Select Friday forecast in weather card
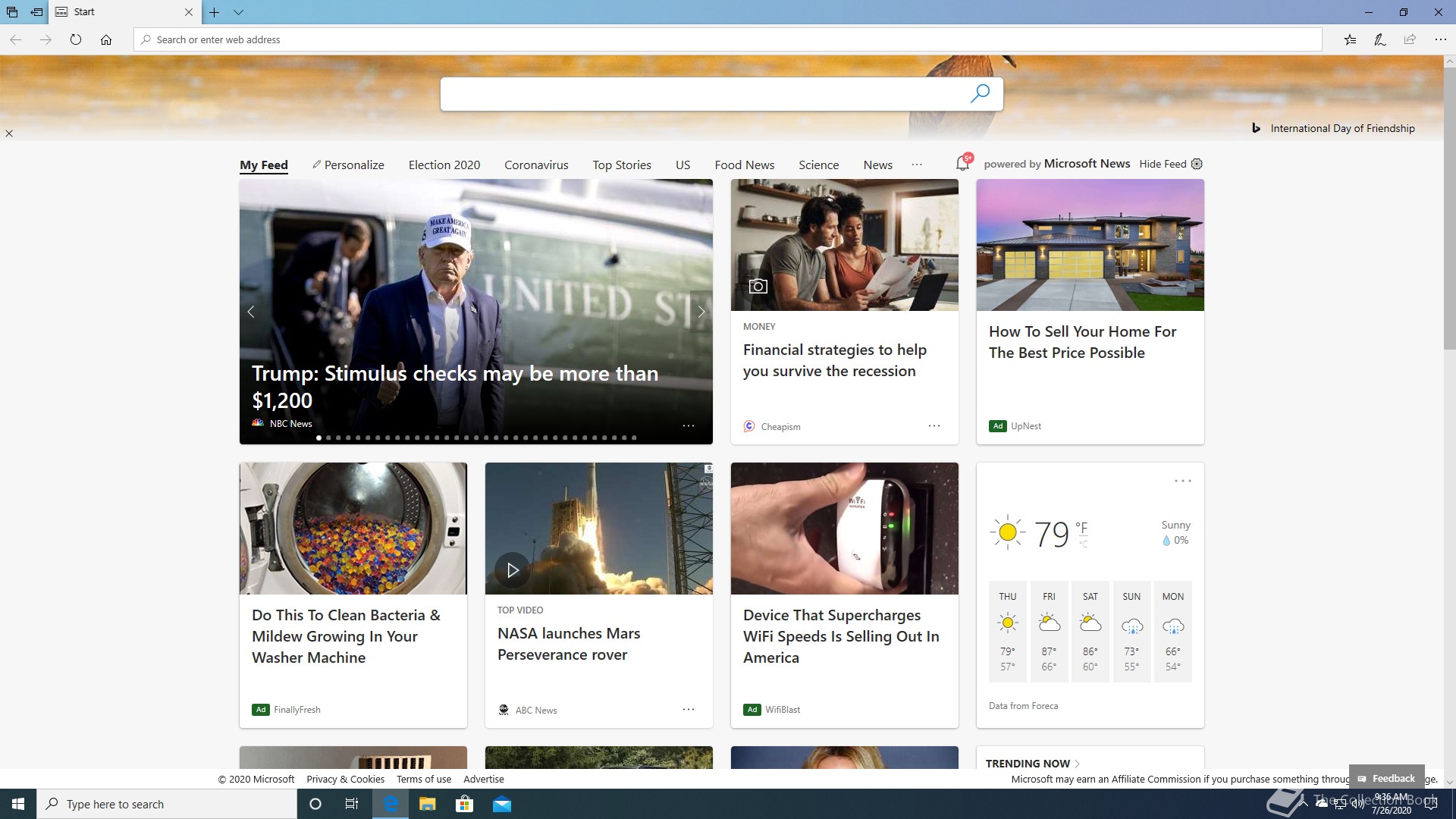The image size is (1456, 819). tap(1049, 632)
